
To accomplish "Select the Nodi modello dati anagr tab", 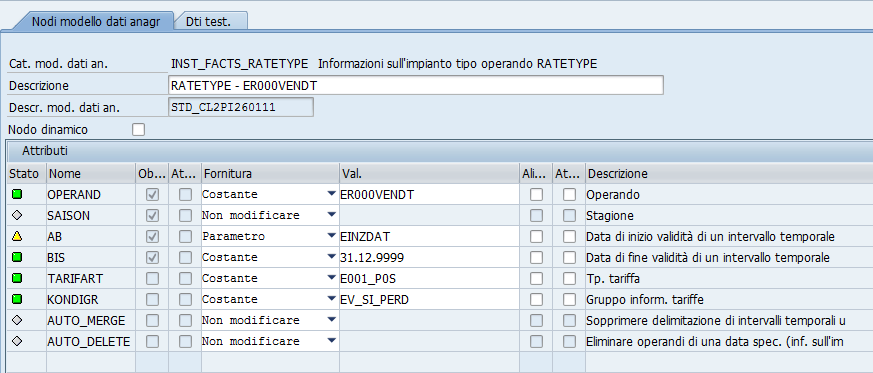I will [x=96, y=21].
